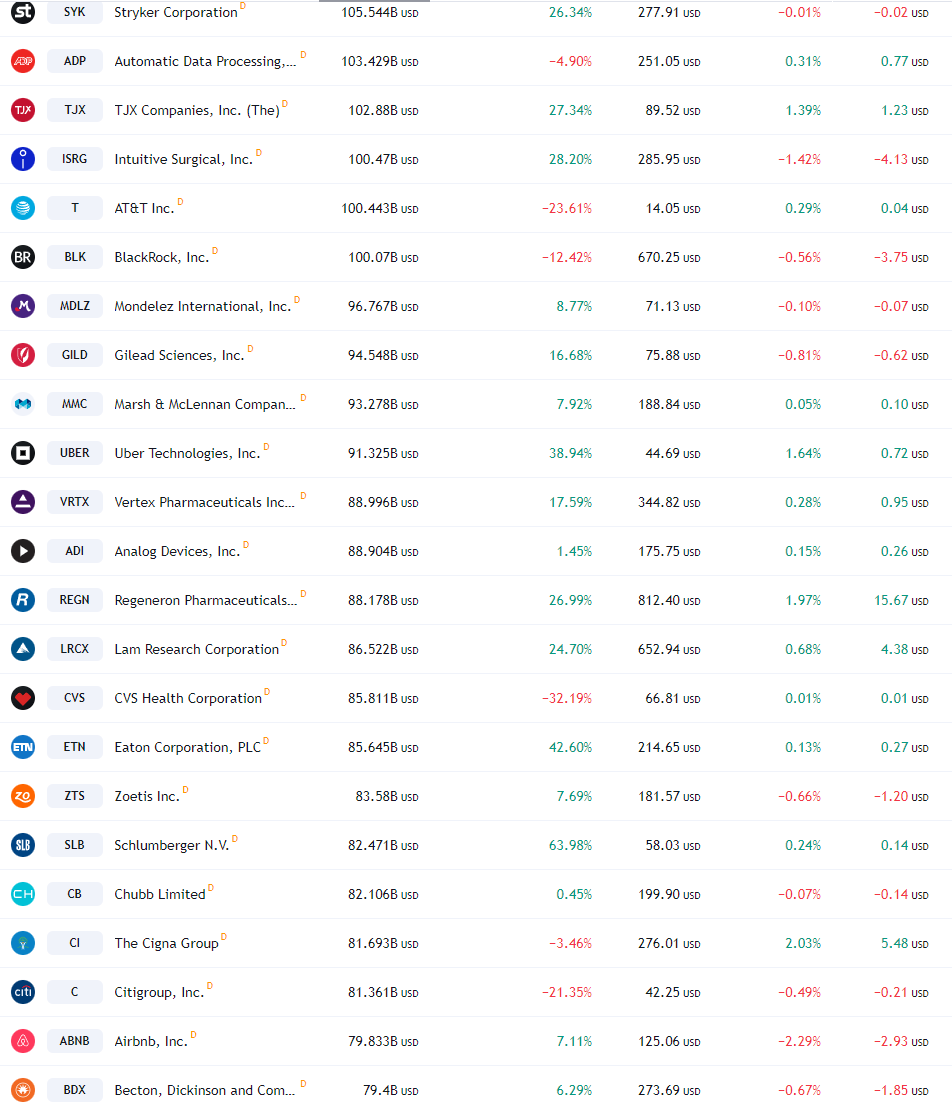This screenshot has height=1108, width=952.
Task: Open Mondelez International, Inc. link
Action: [x=203, y=307]
